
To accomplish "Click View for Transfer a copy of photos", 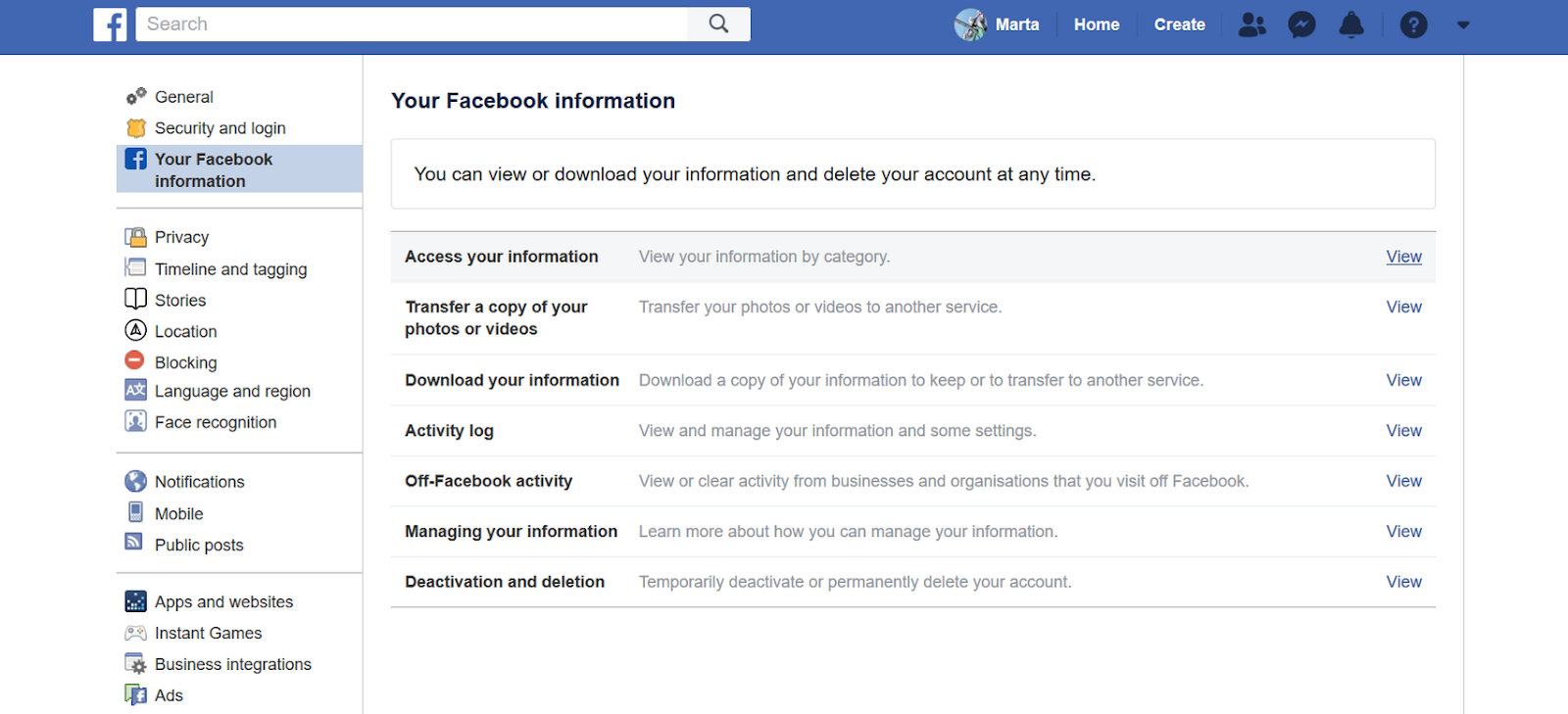I will coord(1403,307).
